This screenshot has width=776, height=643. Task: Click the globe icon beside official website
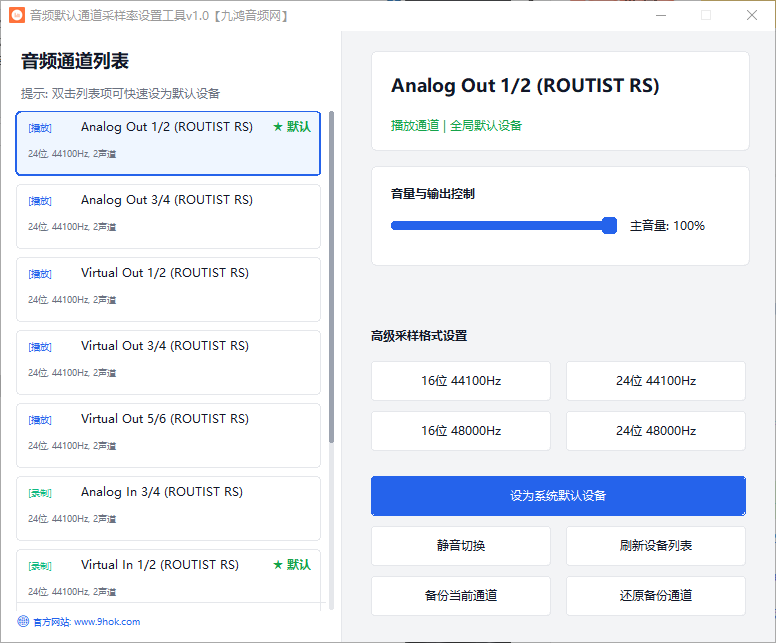(x=23, y=621)
